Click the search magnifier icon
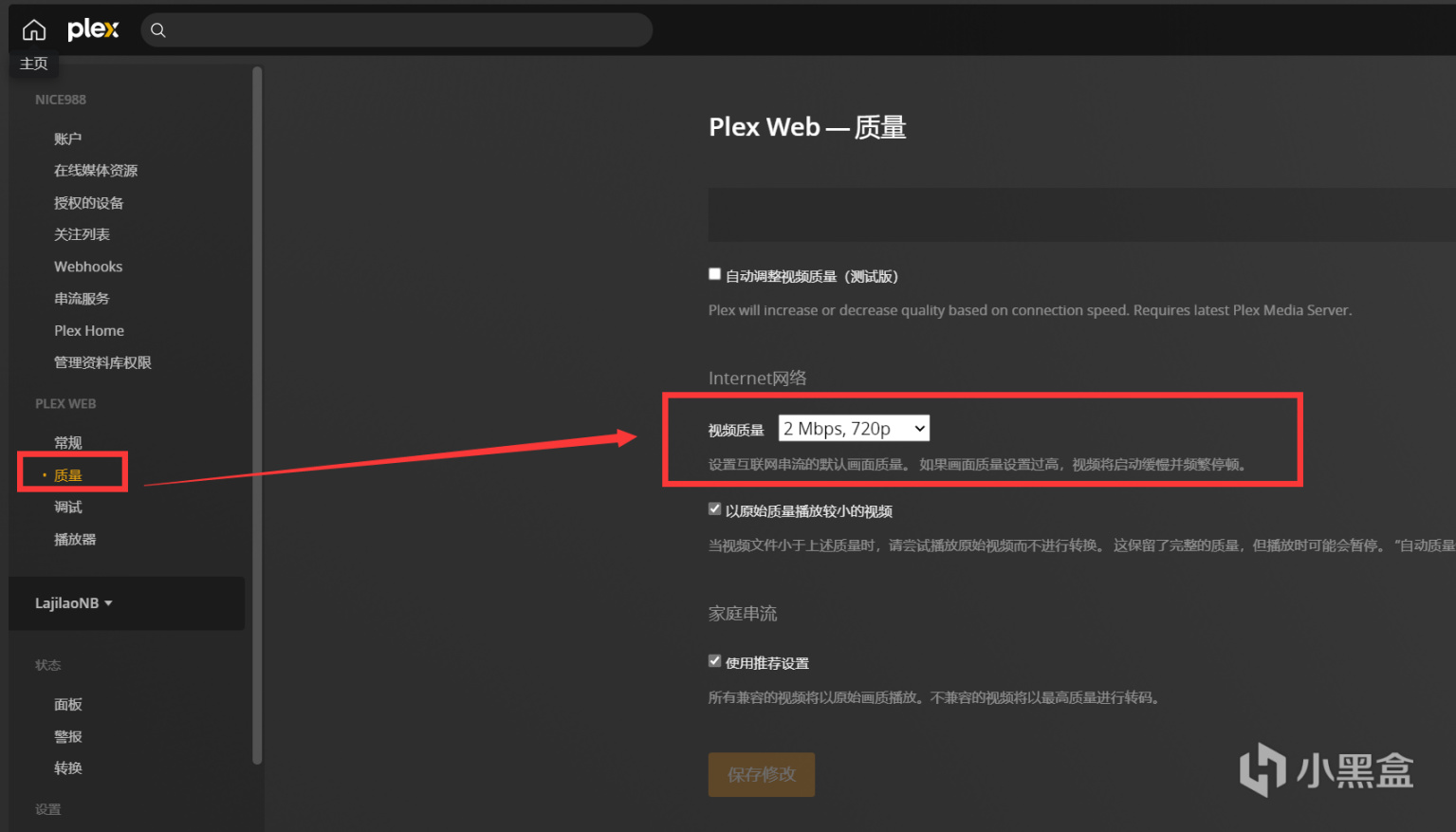Viewport: 1456px width, 832px height. [158, 30]
